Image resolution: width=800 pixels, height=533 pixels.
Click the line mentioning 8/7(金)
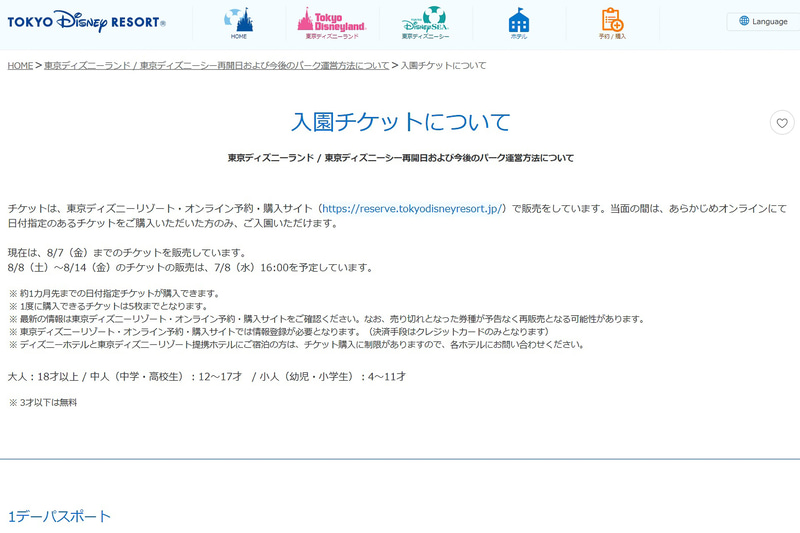[x=128, y=252]
